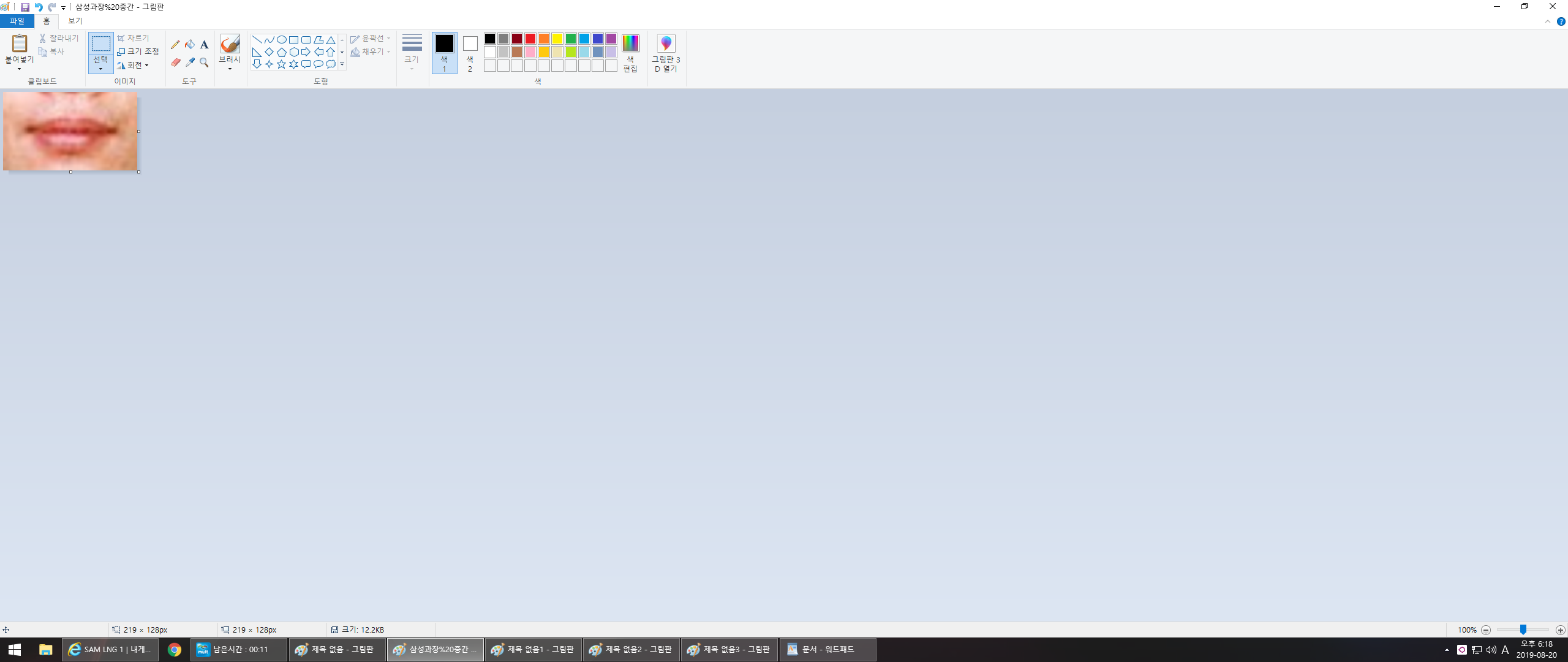Expand the 선택 selection dropdown arrow
The height and width of the screenshot is (662, 1568).
point(100,69)
